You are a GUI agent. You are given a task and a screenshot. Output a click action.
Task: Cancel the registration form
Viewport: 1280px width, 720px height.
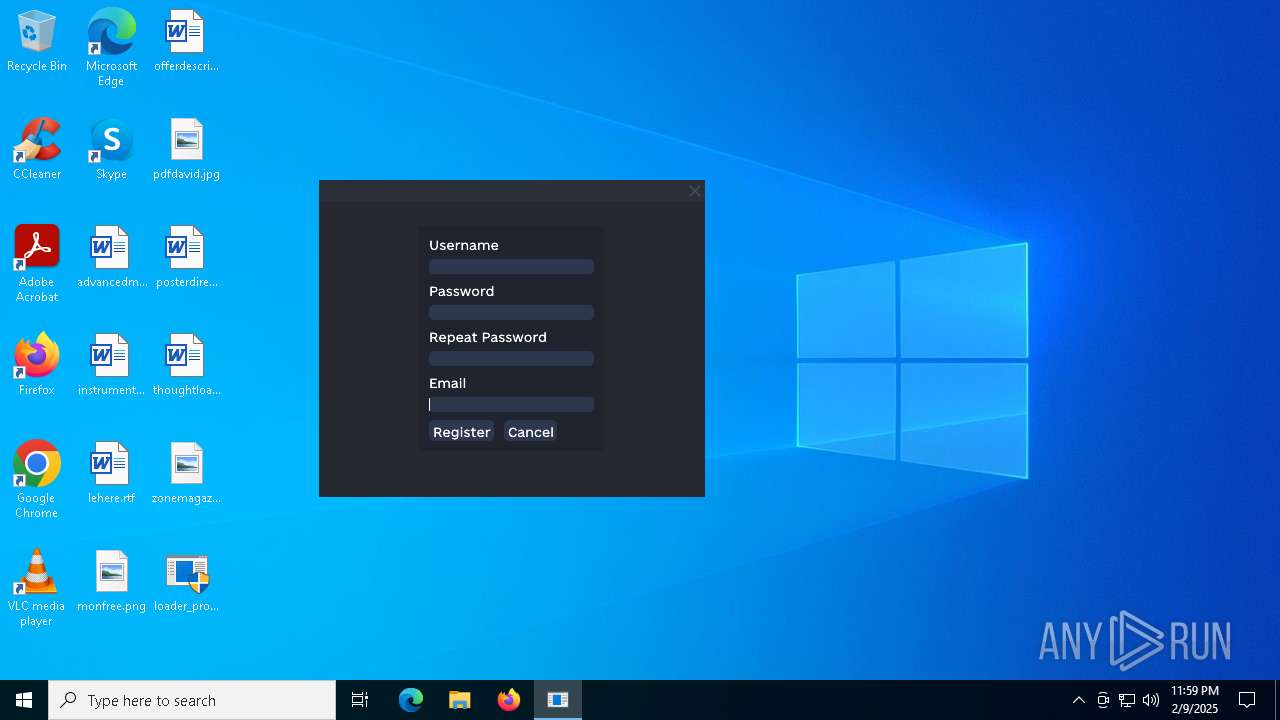pyautogui.click(x=530, y=432)
